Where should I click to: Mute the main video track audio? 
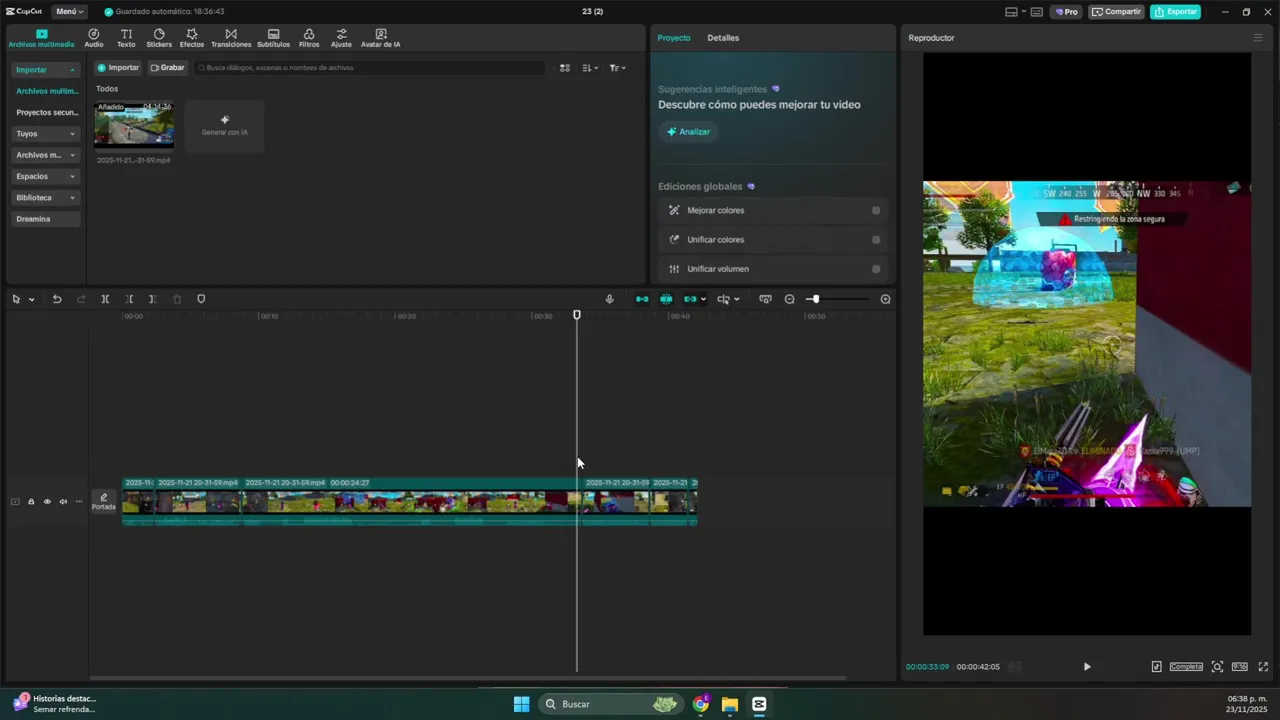pos(63,502)
